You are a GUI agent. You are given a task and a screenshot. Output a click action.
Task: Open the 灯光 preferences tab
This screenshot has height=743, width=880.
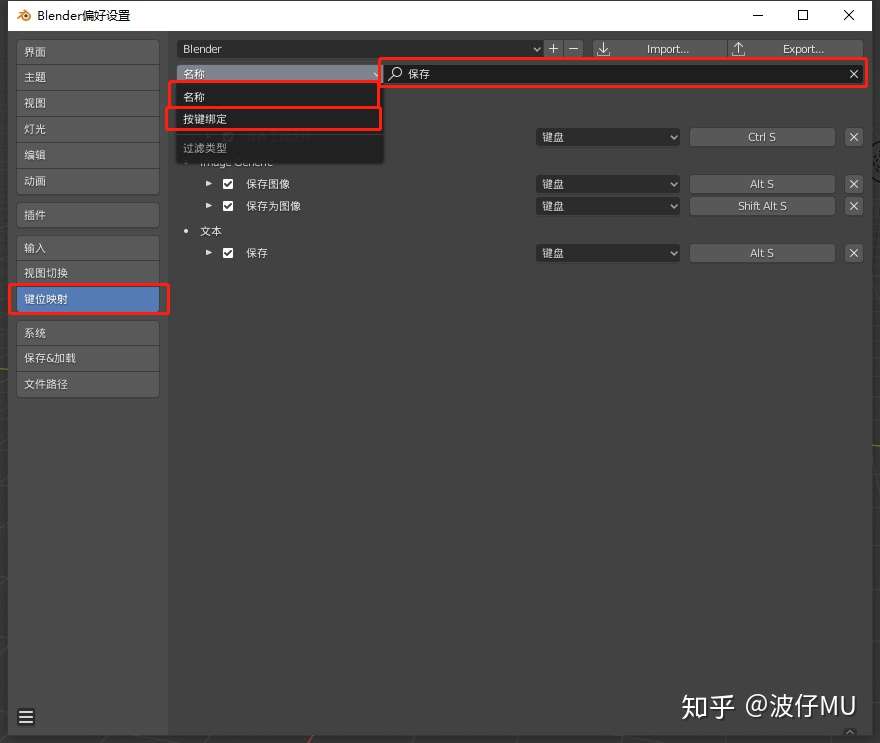(x=88, y=129)
